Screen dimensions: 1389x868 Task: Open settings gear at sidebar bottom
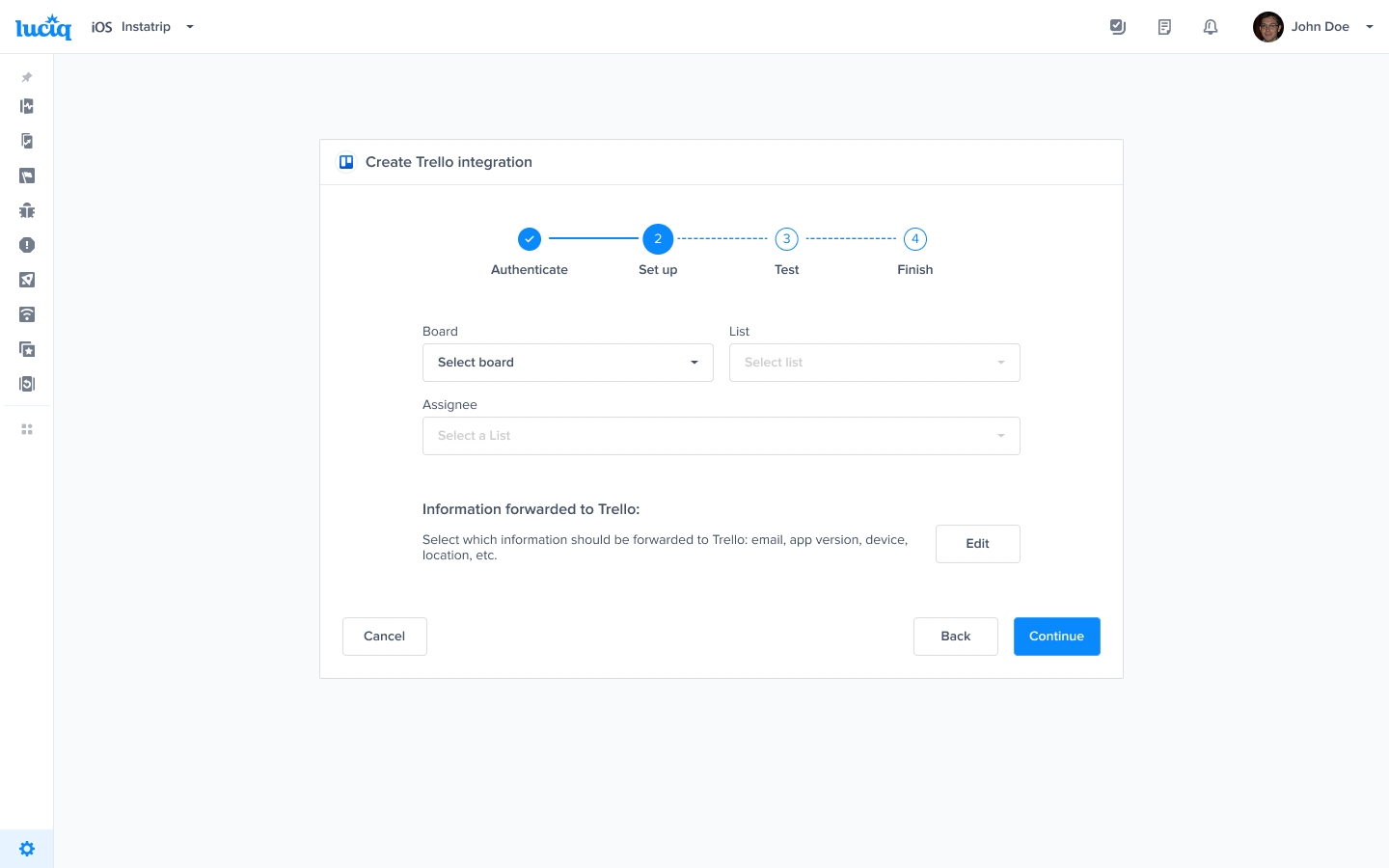pos(27,849)
